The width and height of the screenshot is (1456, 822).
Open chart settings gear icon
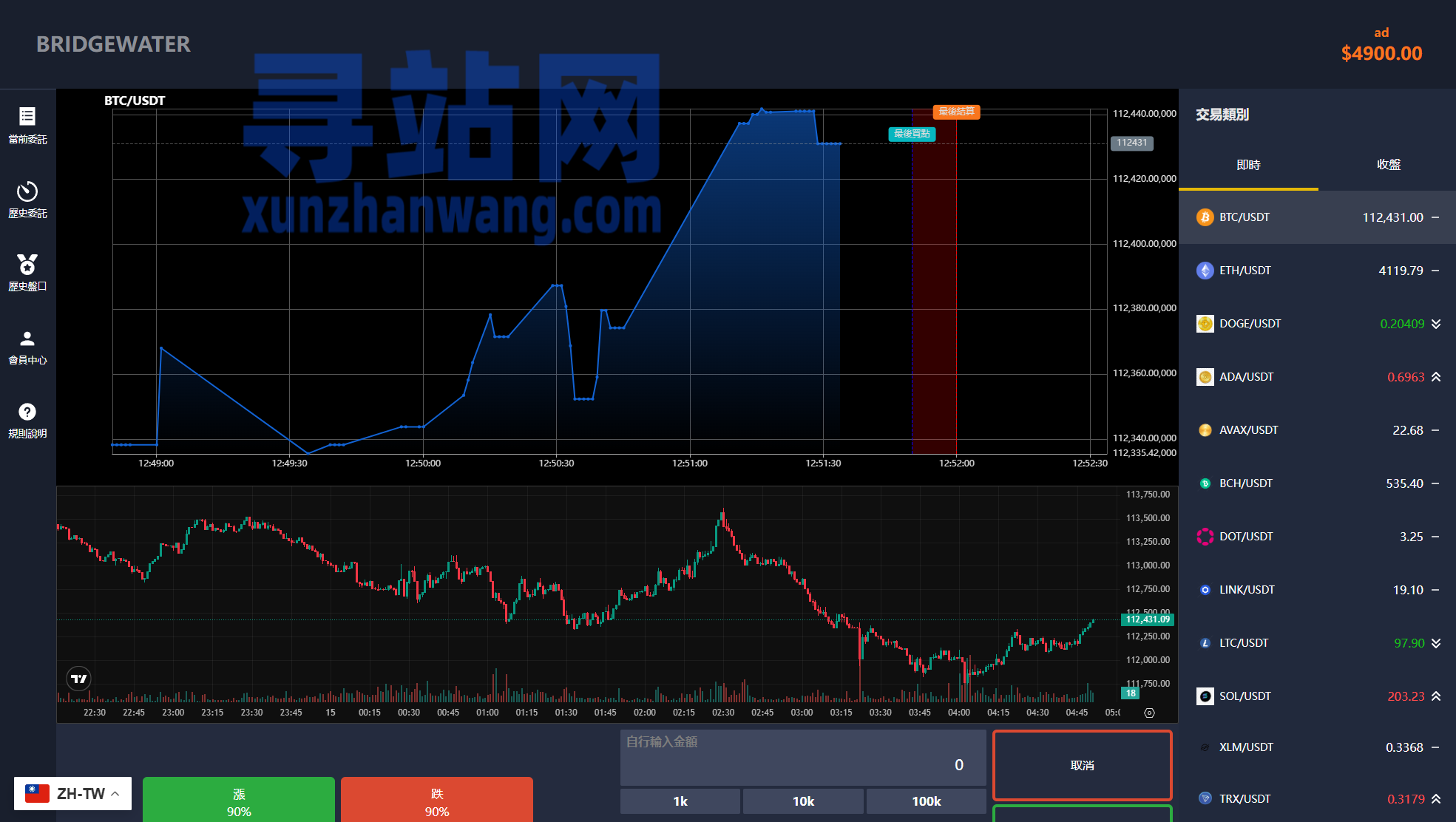pos(1149,713)
